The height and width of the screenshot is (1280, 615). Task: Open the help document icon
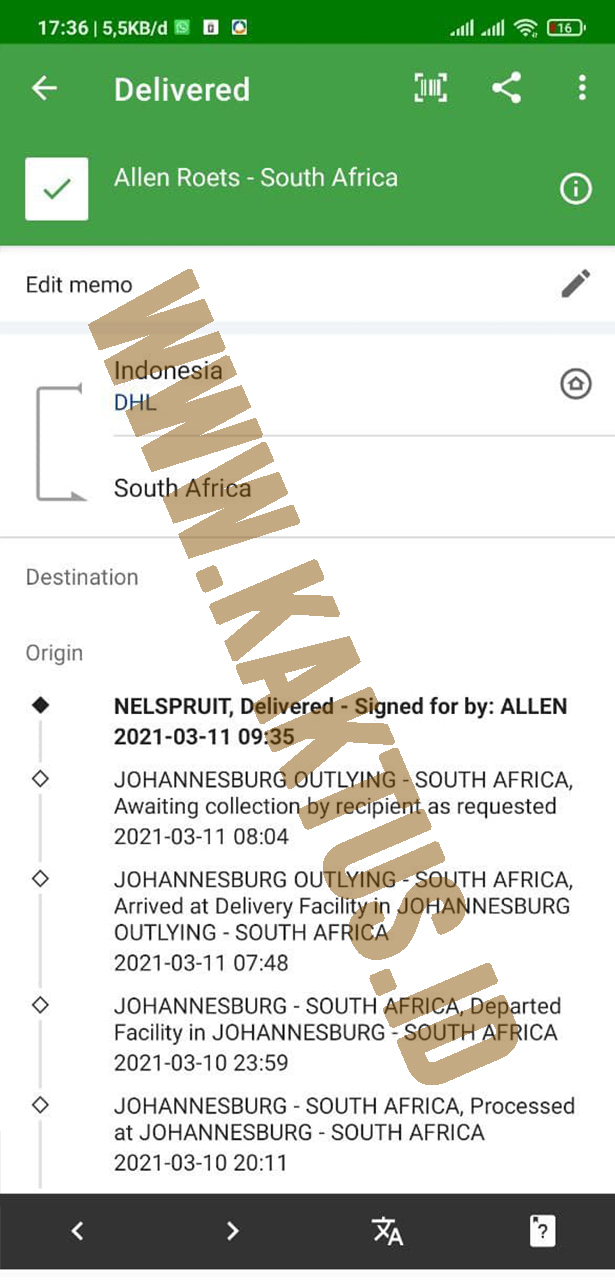tap(542, 1231)
